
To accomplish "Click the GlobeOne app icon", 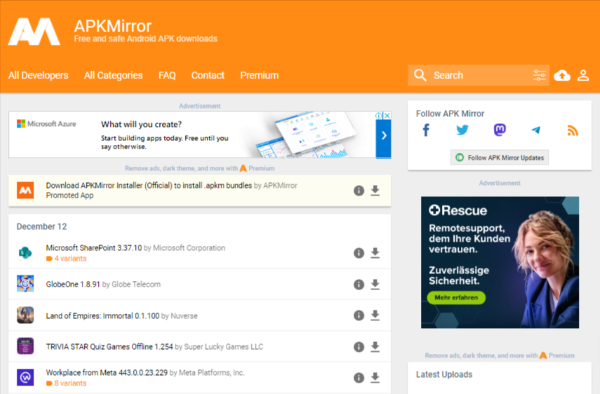I will point(25,284).
